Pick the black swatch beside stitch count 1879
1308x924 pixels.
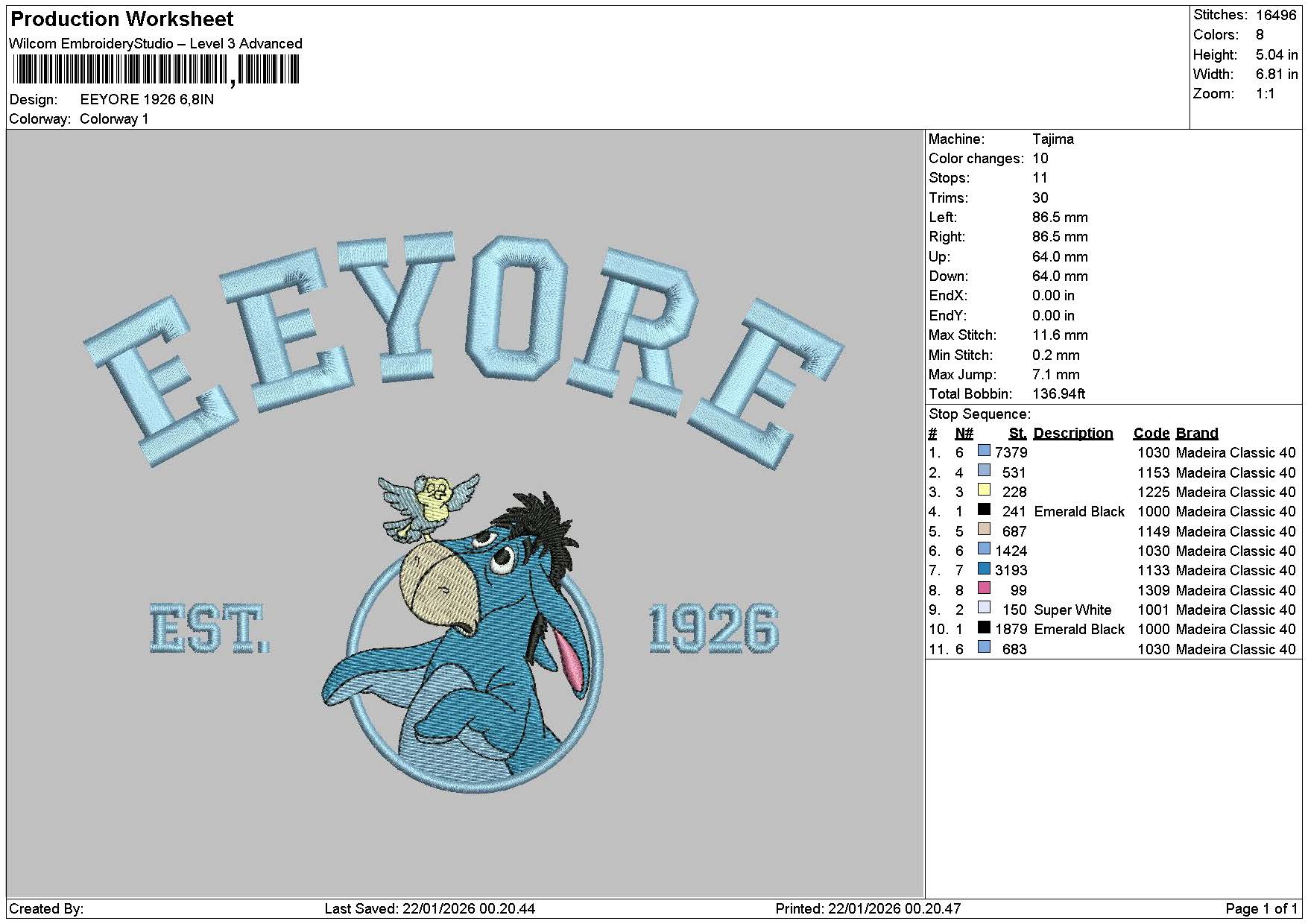[984, 627]
